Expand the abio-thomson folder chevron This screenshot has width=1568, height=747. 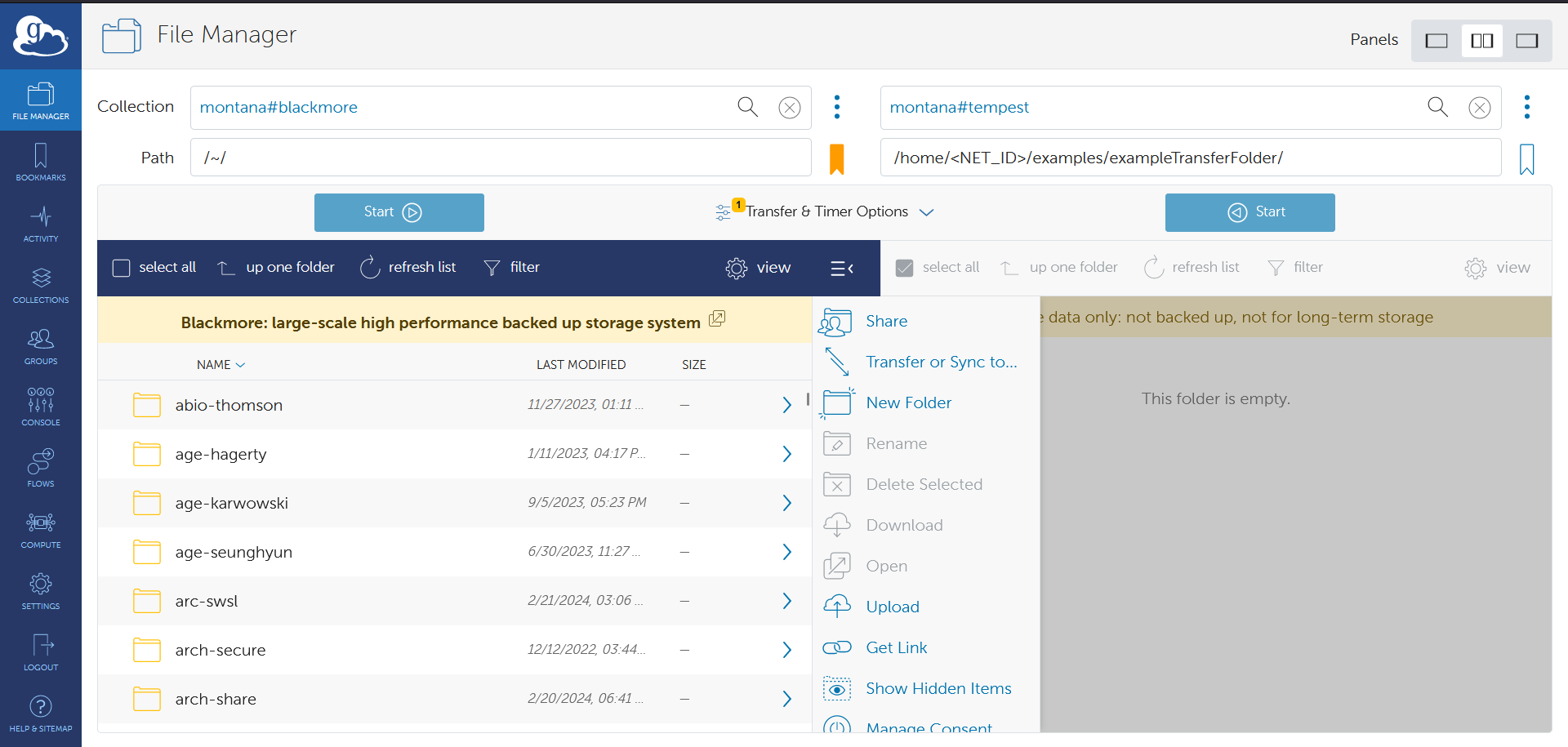coord(786,405)
